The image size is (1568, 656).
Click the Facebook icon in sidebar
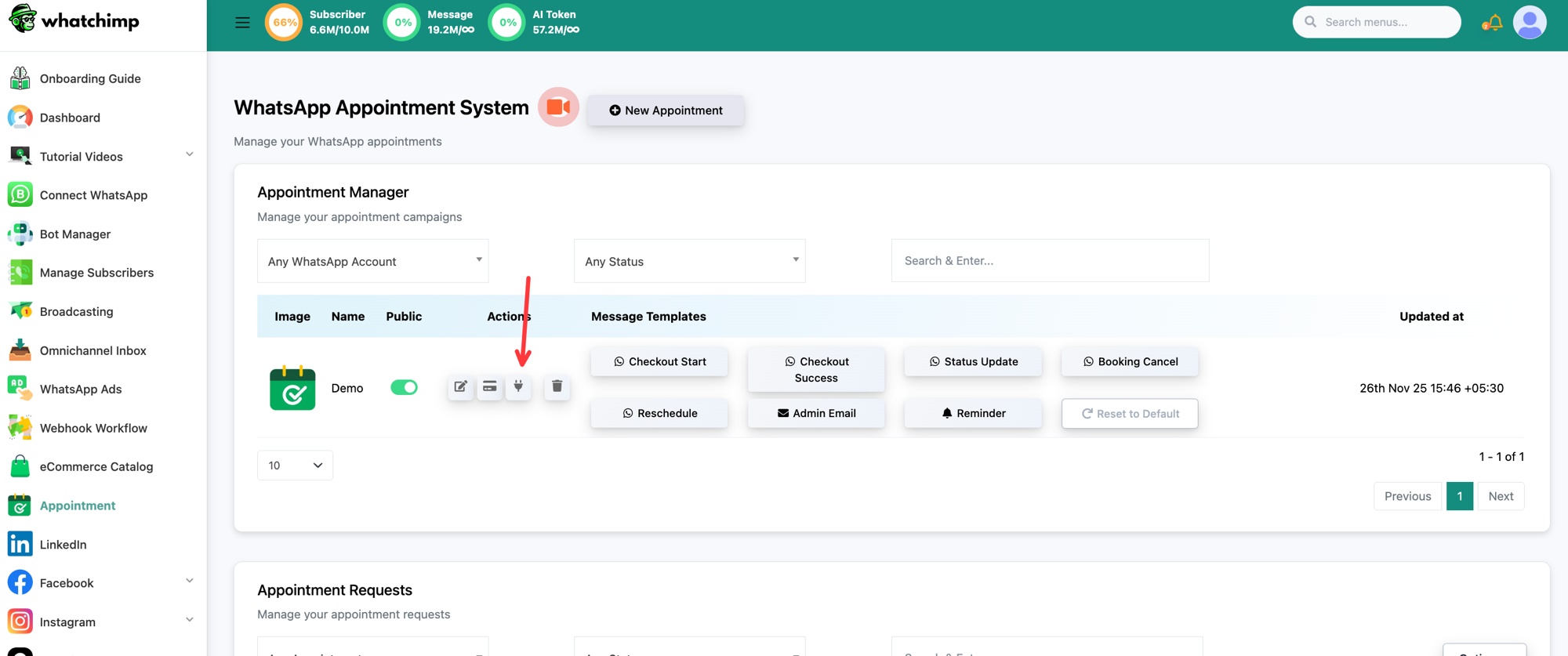pos(20,582)
